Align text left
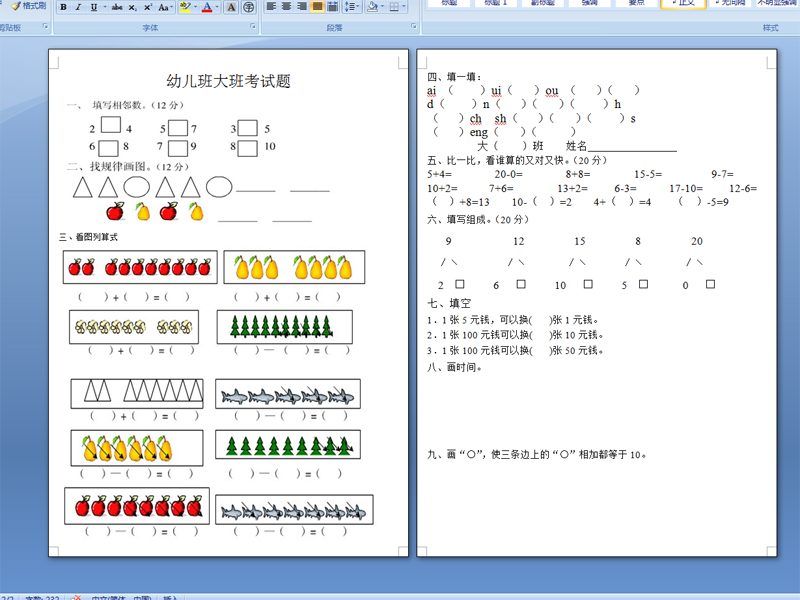The height and width of the screenshot is (600, 800). click(x=271, y=6)
